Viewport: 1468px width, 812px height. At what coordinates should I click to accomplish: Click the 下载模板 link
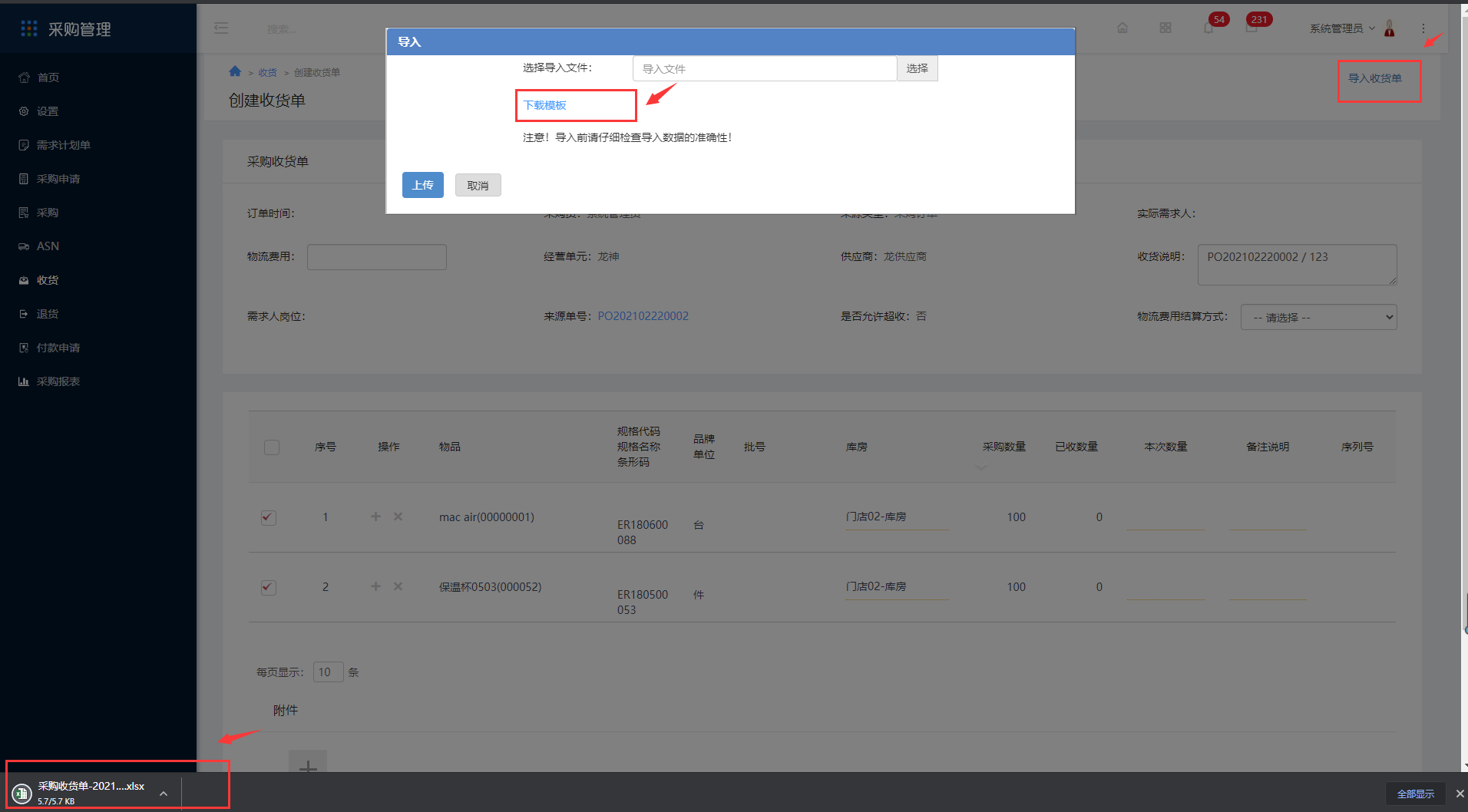tap(544, 105)
